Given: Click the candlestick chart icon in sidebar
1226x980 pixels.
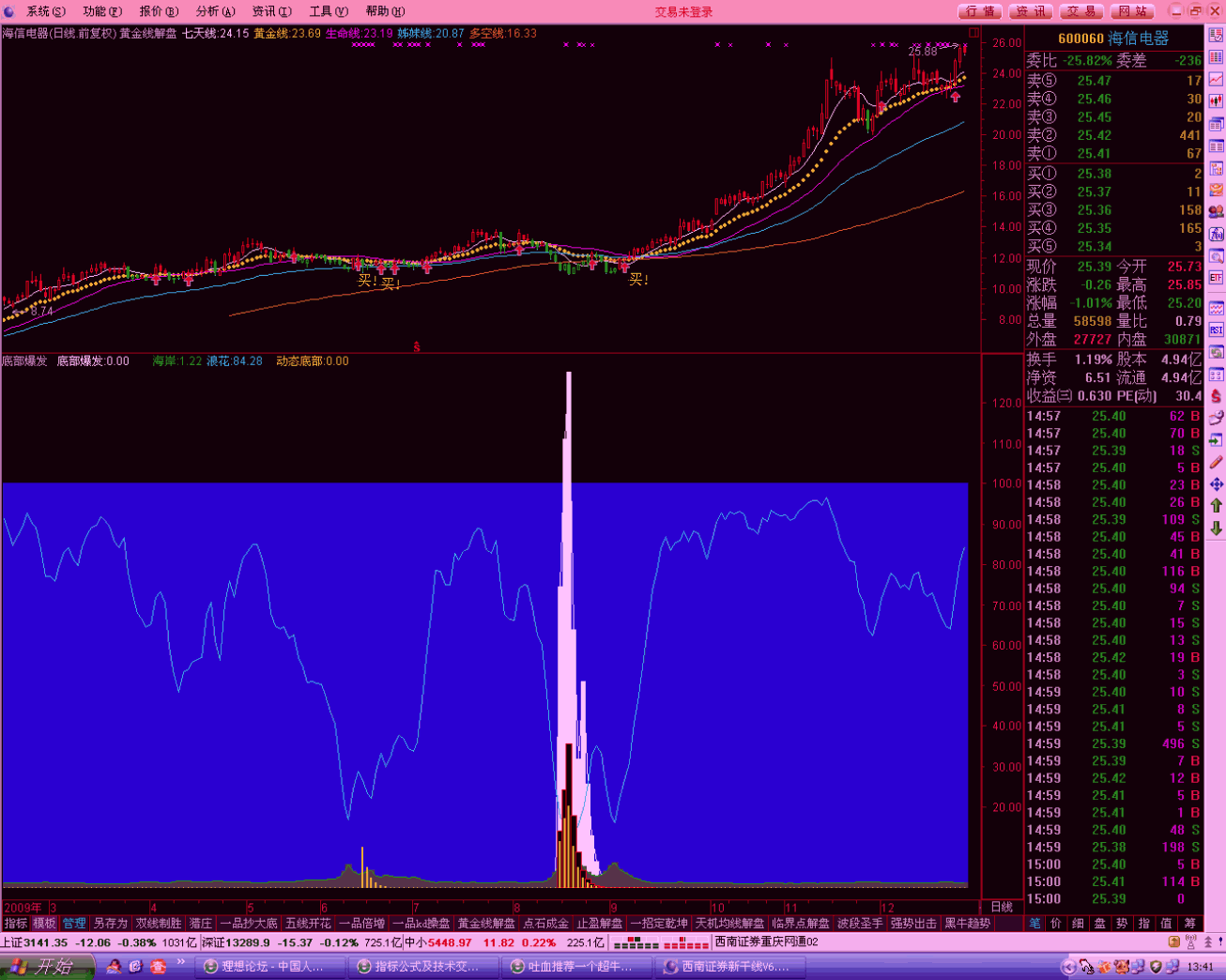Looking at the screenshot, I should click(x=1216, y=101).
